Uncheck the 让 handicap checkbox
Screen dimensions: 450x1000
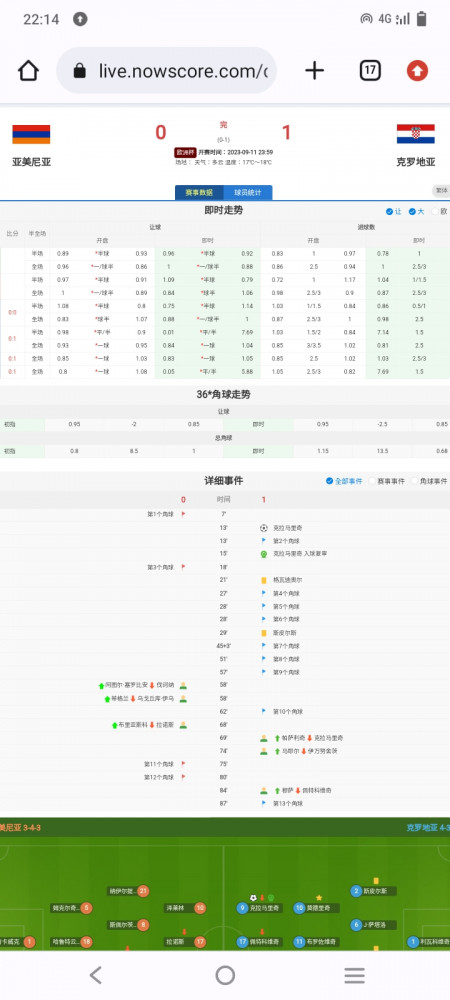coord(389,212)
